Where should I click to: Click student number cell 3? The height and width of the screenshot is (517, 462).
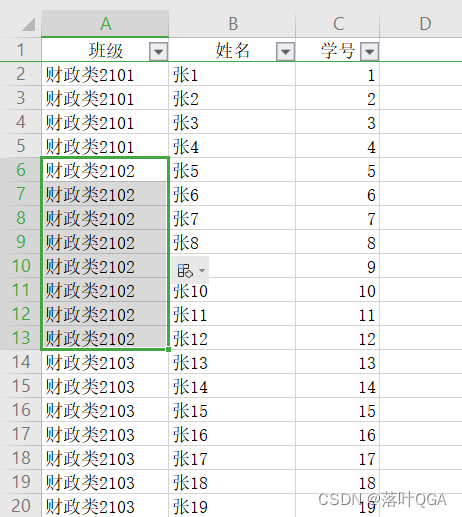point(338,122)
